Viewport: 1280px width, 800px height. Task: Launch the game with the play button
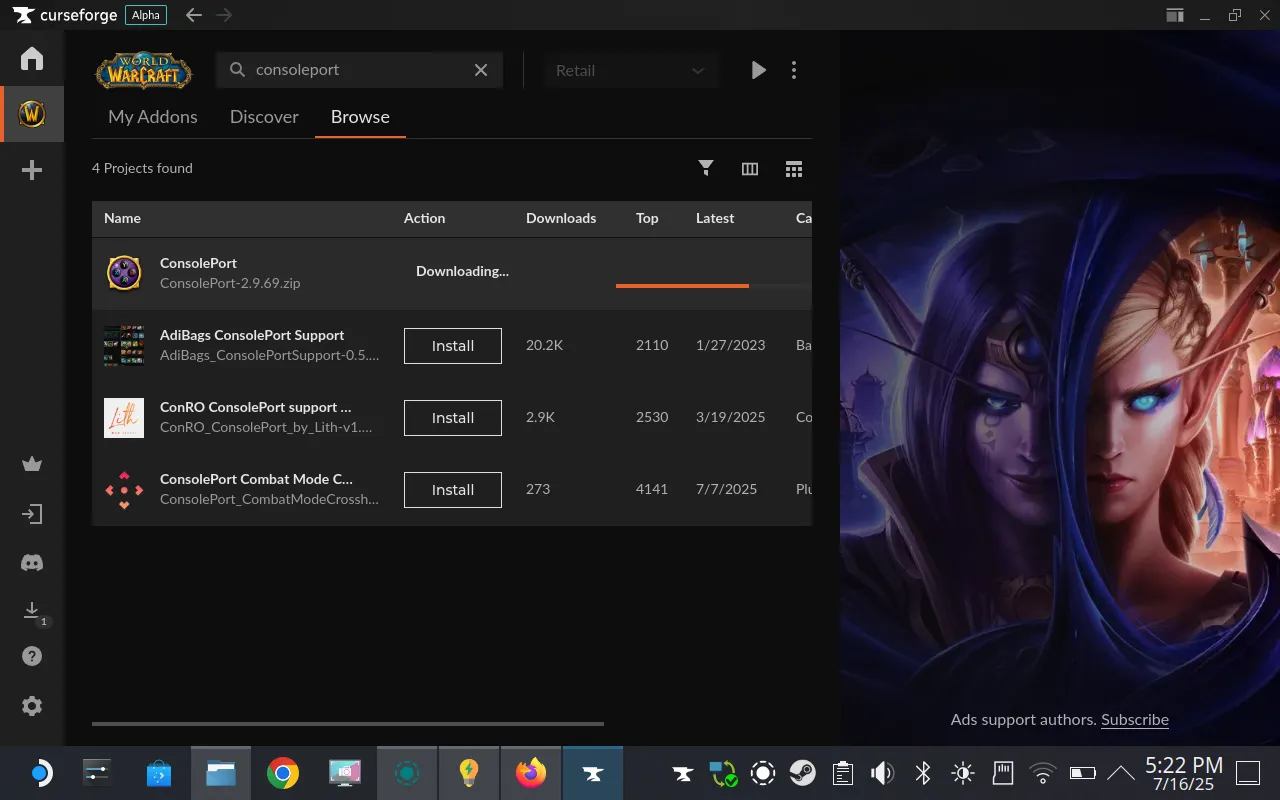pyautogui.click(x=758, y=70)
